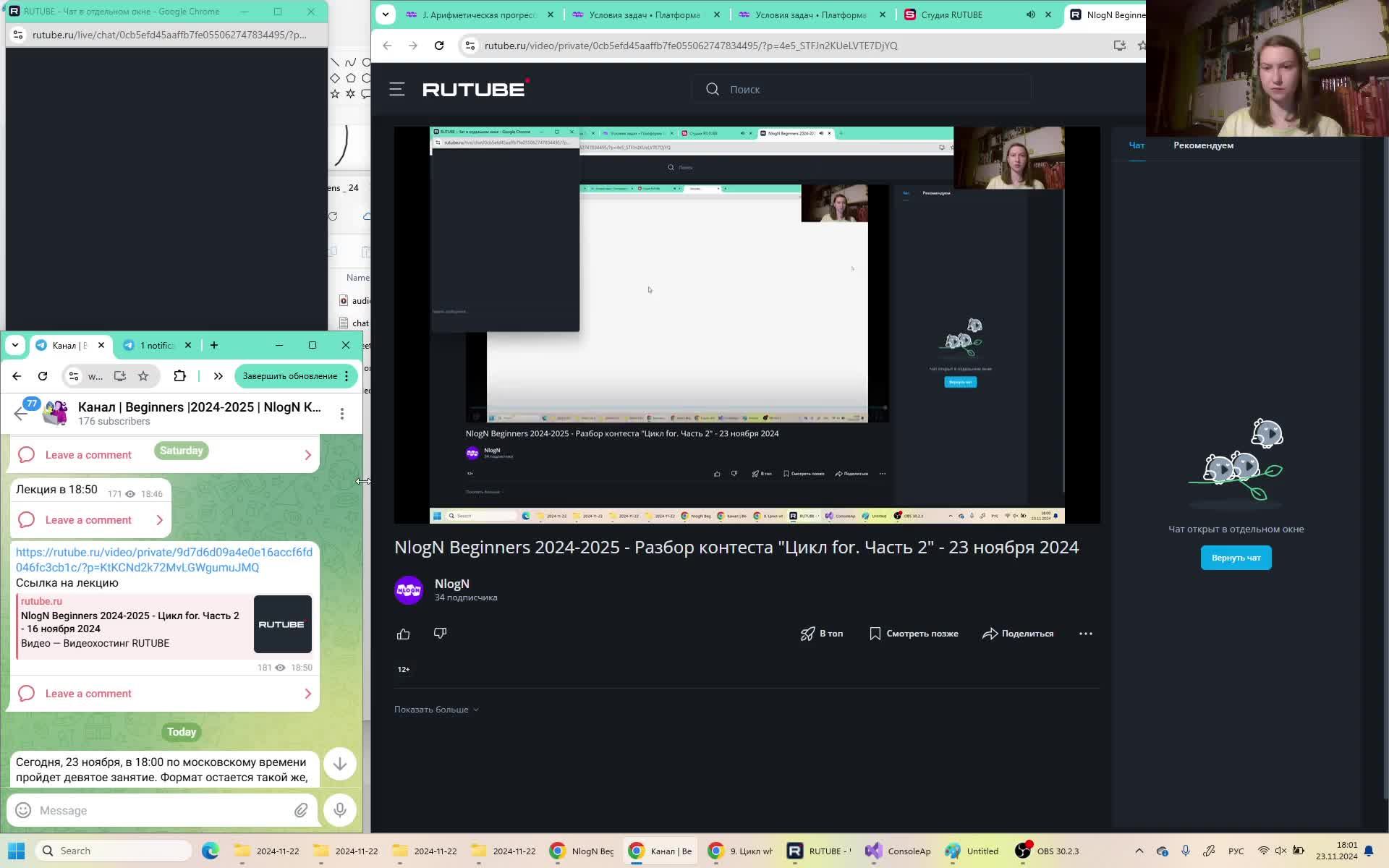The image size is (1389, 868).
Task: Click the Вернуть чат button
Action: [1236, 558]
